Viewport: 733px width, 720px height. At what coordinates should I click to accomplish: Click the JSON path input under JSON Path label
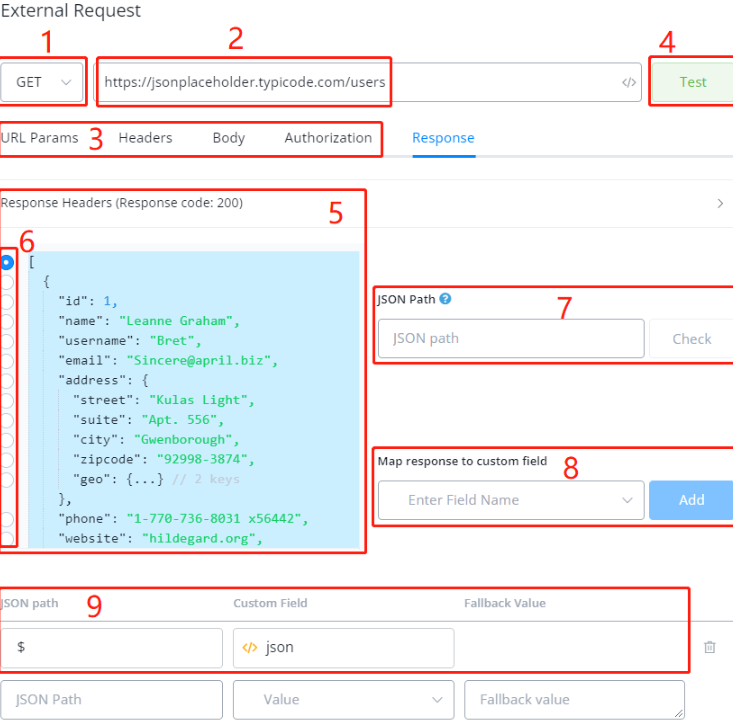click(x=511, y=339)
